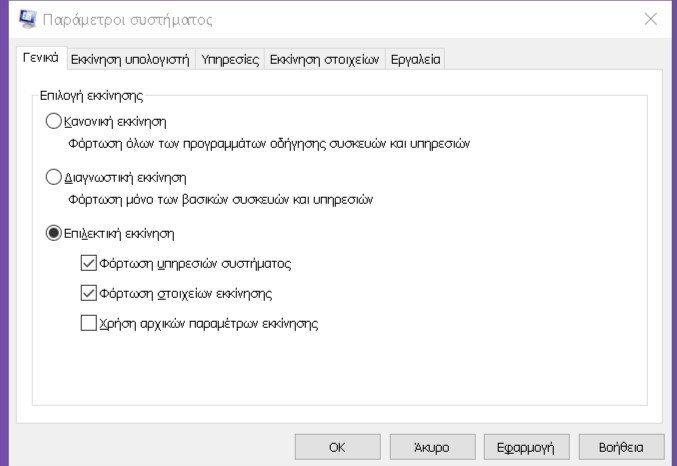Enable Χρήση αρχικών παραμέτρων εκκίνησης

point(89,323)
